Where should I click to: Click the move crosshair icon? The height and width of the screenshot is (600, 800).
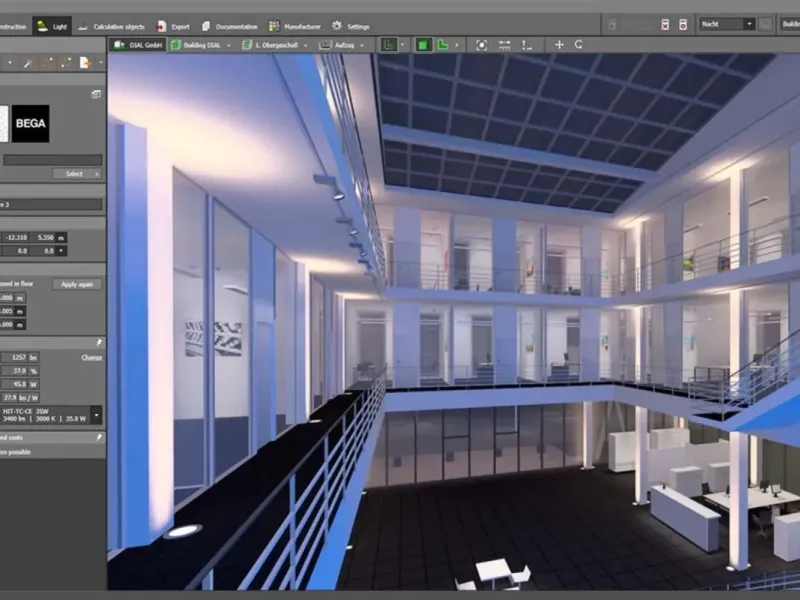pyautogui.click(x=559, y=45)
